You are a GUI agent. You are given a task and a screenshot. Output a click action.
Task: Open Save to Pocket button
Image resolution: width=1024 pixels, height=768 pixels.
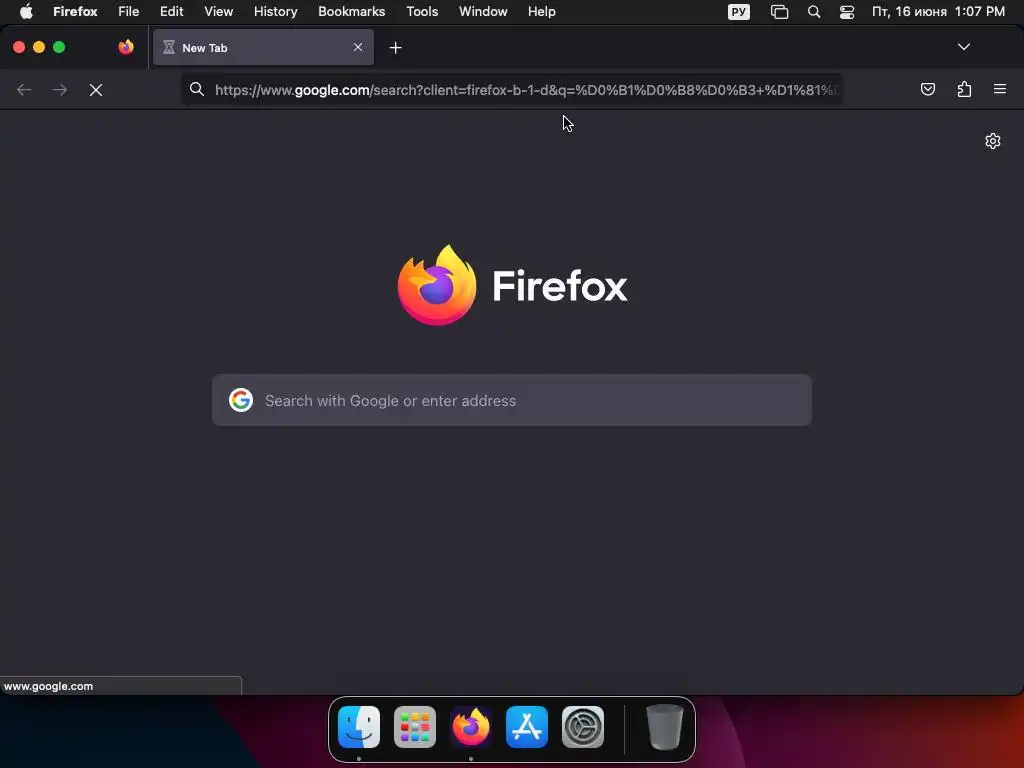tap(927, 89)
